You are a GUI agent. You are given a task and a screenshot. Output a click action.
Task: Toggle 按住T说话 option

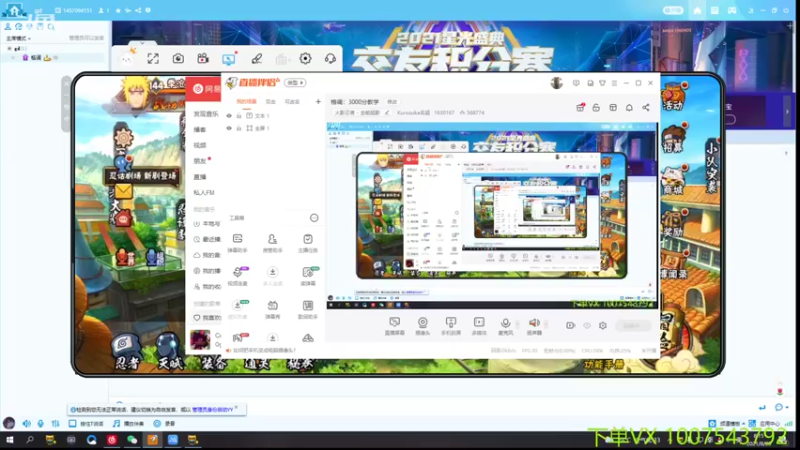tap(86, 423)
